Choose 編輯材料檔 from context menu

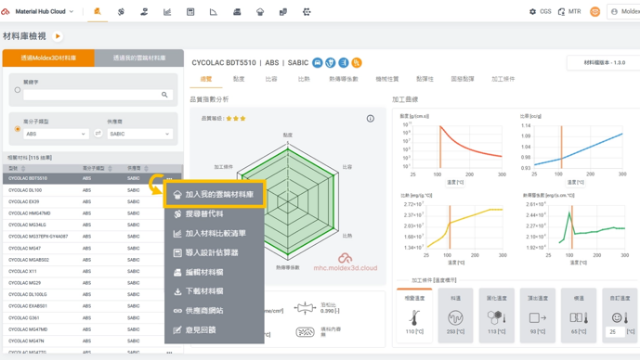click(215, 272)
